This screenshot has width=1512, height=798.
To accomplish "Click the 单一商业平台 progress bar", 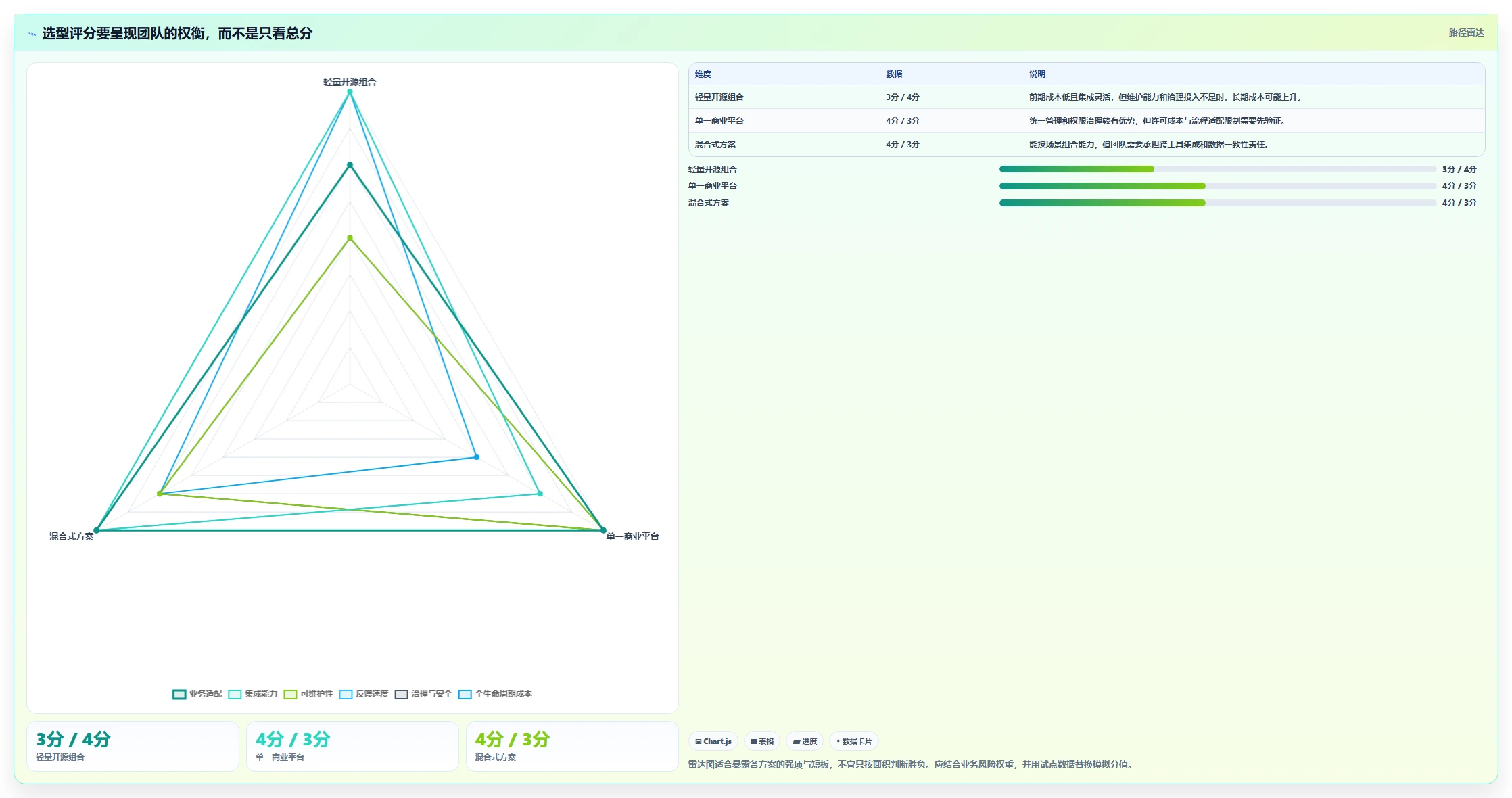I will [1218, 186].
